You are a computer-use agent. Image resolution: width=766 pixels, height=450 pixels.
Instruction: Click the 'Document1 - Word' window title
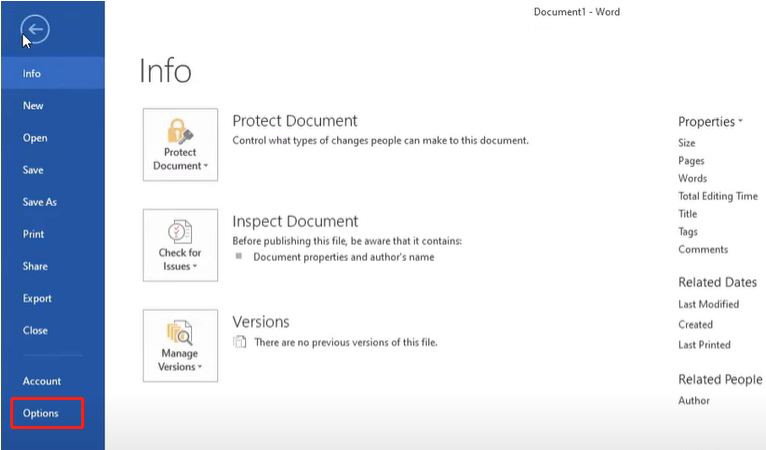(576, 12)
